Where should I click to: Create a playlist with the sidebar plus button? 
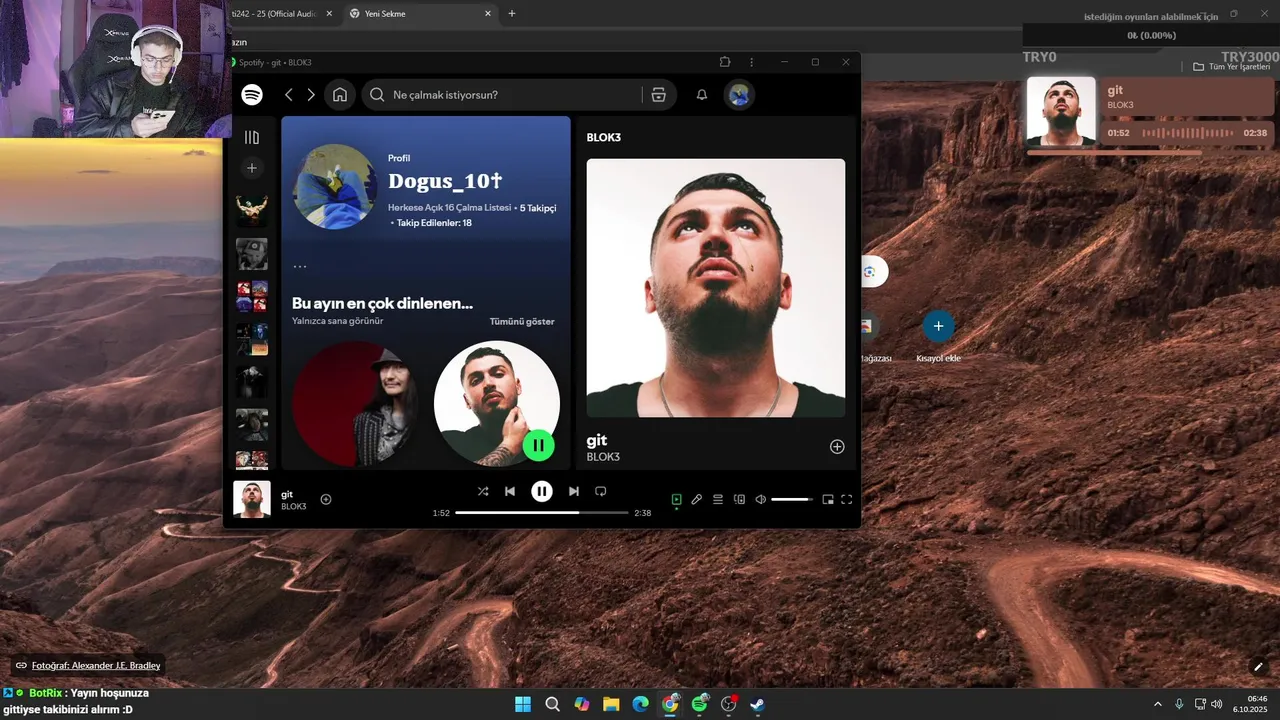(252, 168)
